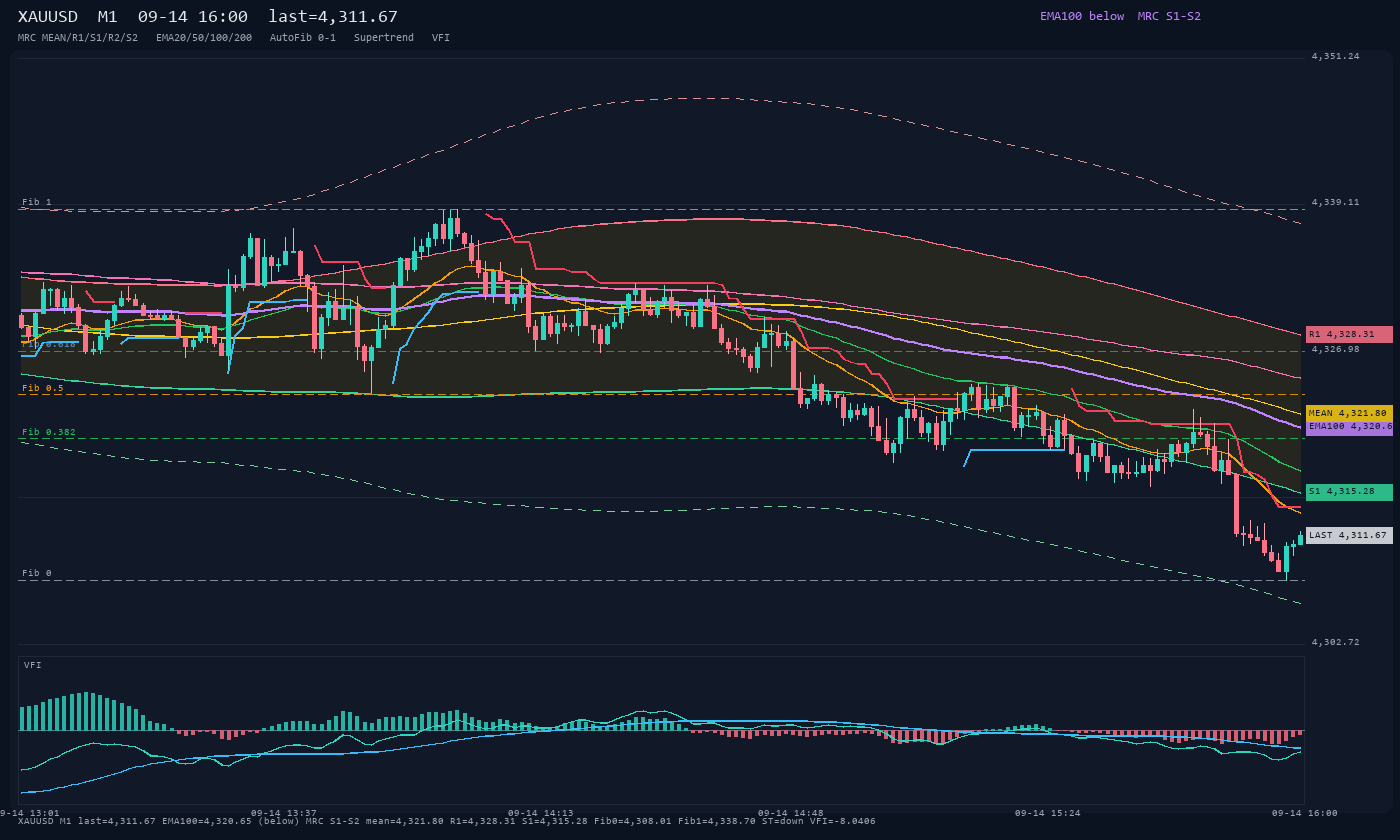Click the 4,351.24 price axis label

(1336, 56)
